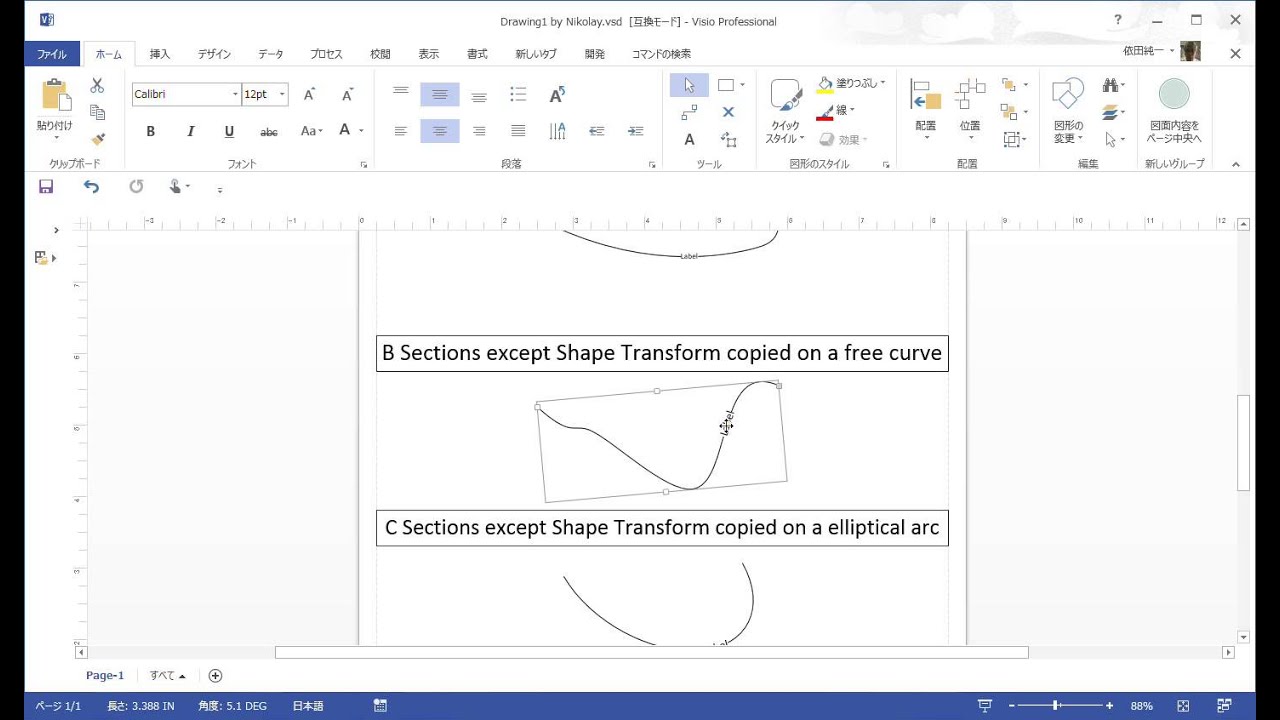Click the Format Painter brush icon
Image resolution: width=1280 pixels, height=720 pixels.
click(x=97, y=140)
